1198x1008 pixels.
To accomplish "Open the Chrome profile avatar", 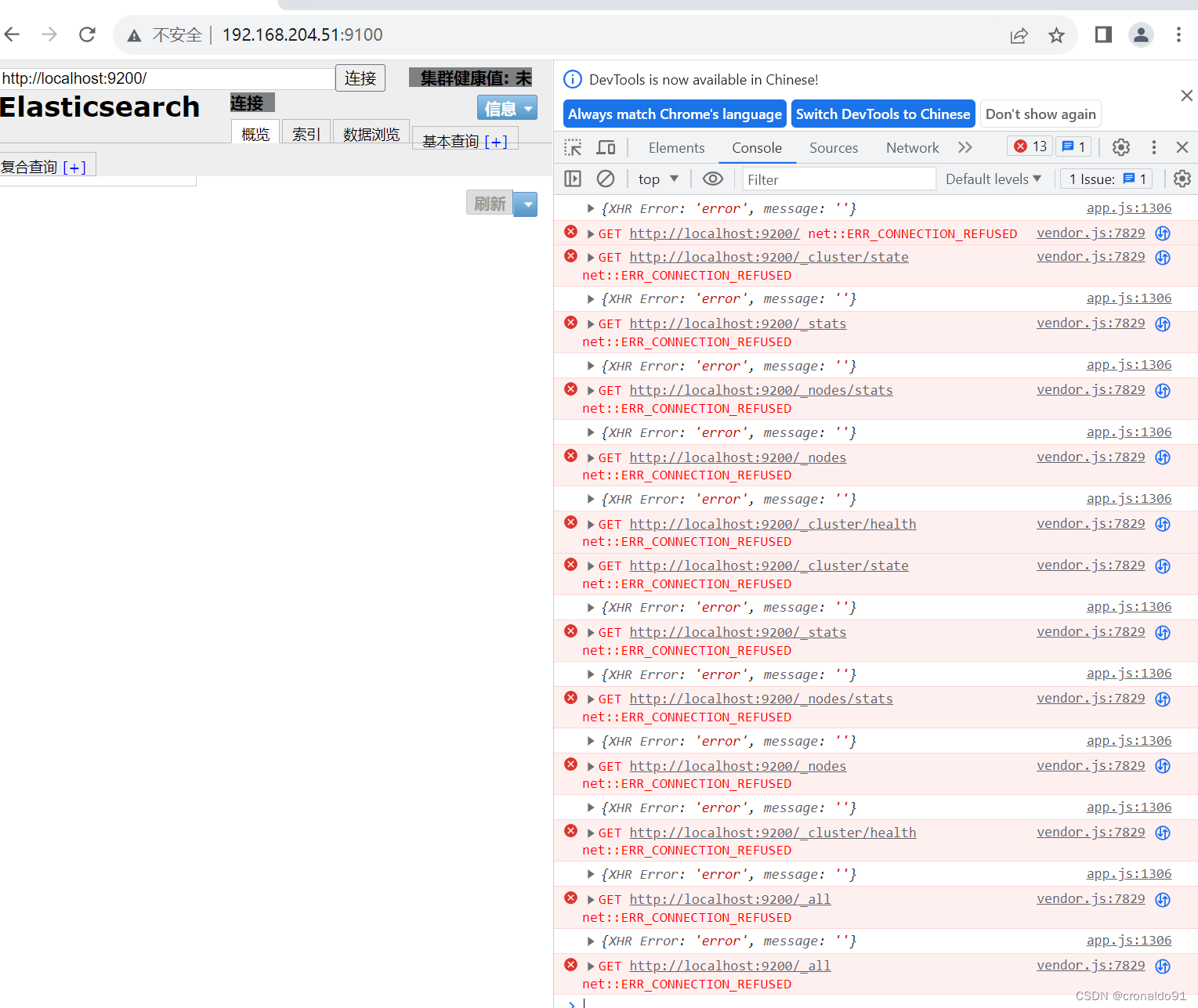I will 1141,34.
